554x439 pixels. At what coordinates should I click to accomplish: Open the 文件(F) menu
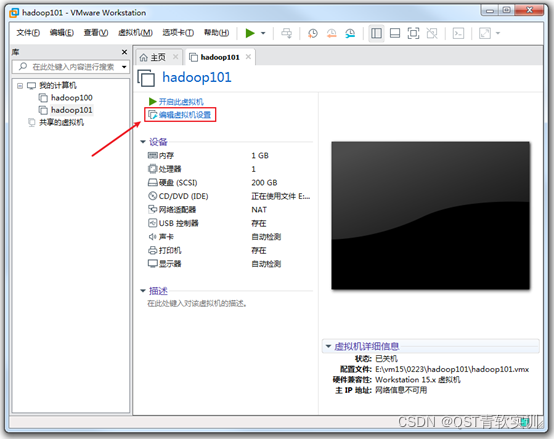click(x=28, y=33)
